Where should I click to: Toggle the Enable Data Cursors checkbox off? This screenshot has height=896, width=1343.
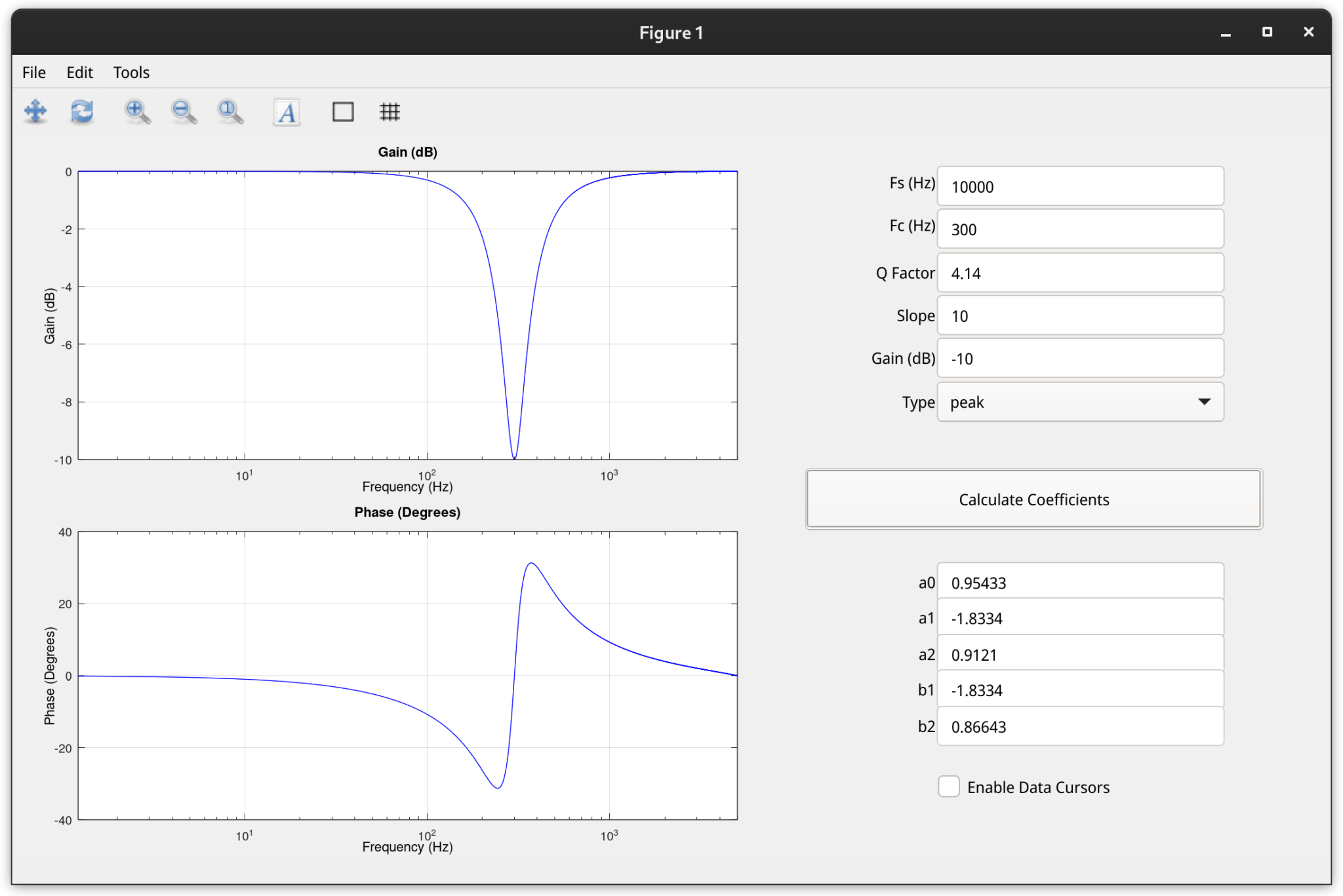pyautogui.click(x=949, y=787)
